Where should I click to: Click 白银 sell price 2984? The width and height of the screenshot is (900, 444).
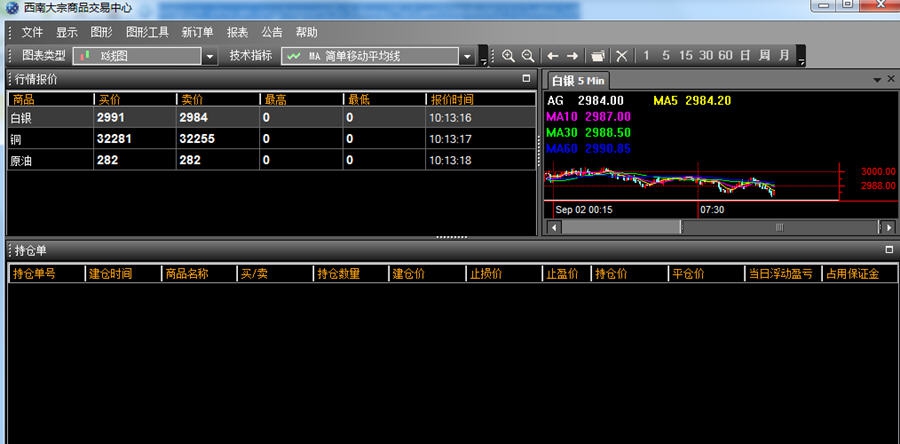[193, 118]
